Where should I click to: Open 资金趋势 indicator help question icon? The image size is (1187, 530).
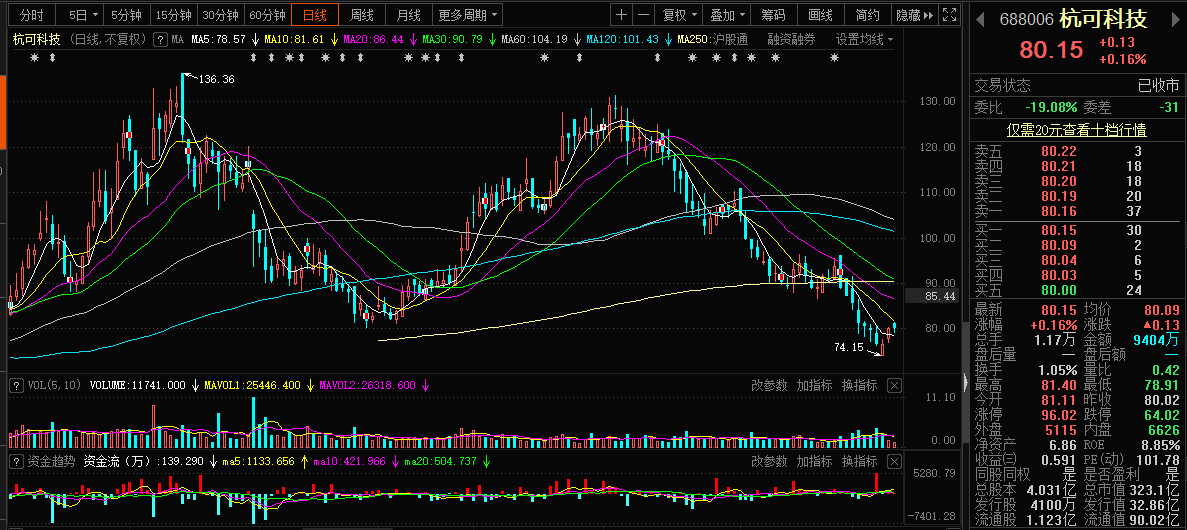click(14, 460)
